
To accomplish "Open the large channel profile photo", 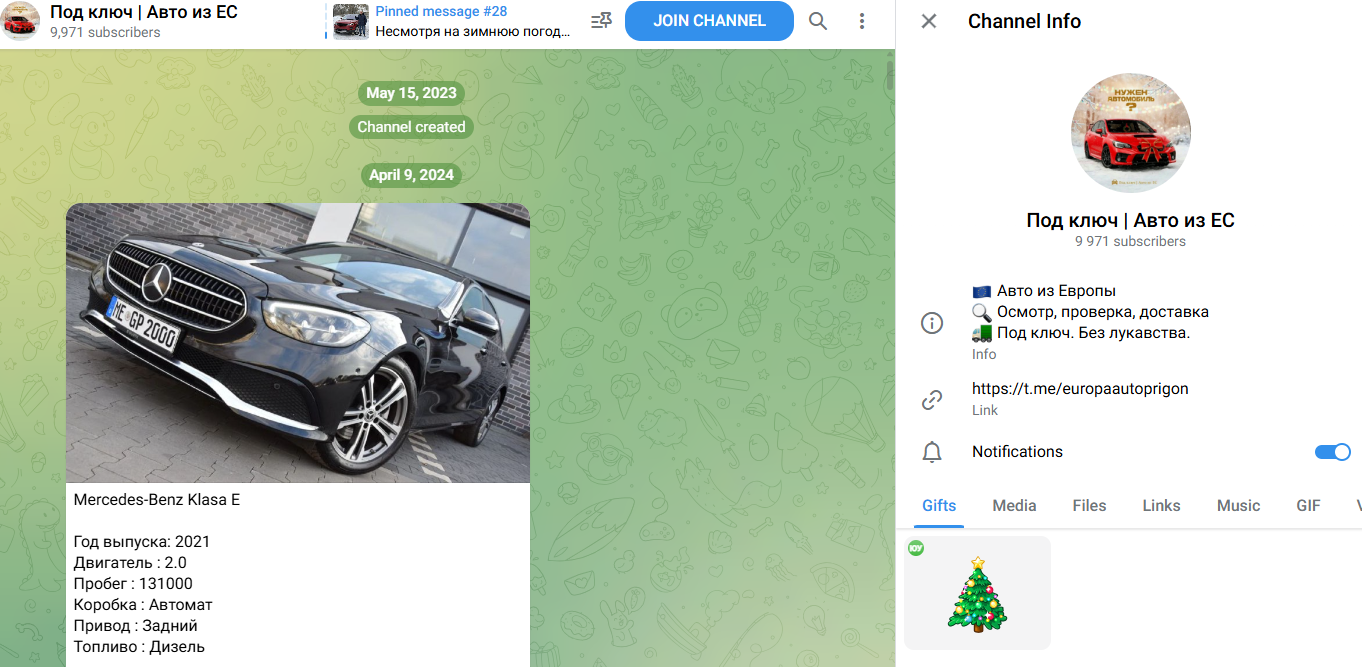I will click(1130, 133).
